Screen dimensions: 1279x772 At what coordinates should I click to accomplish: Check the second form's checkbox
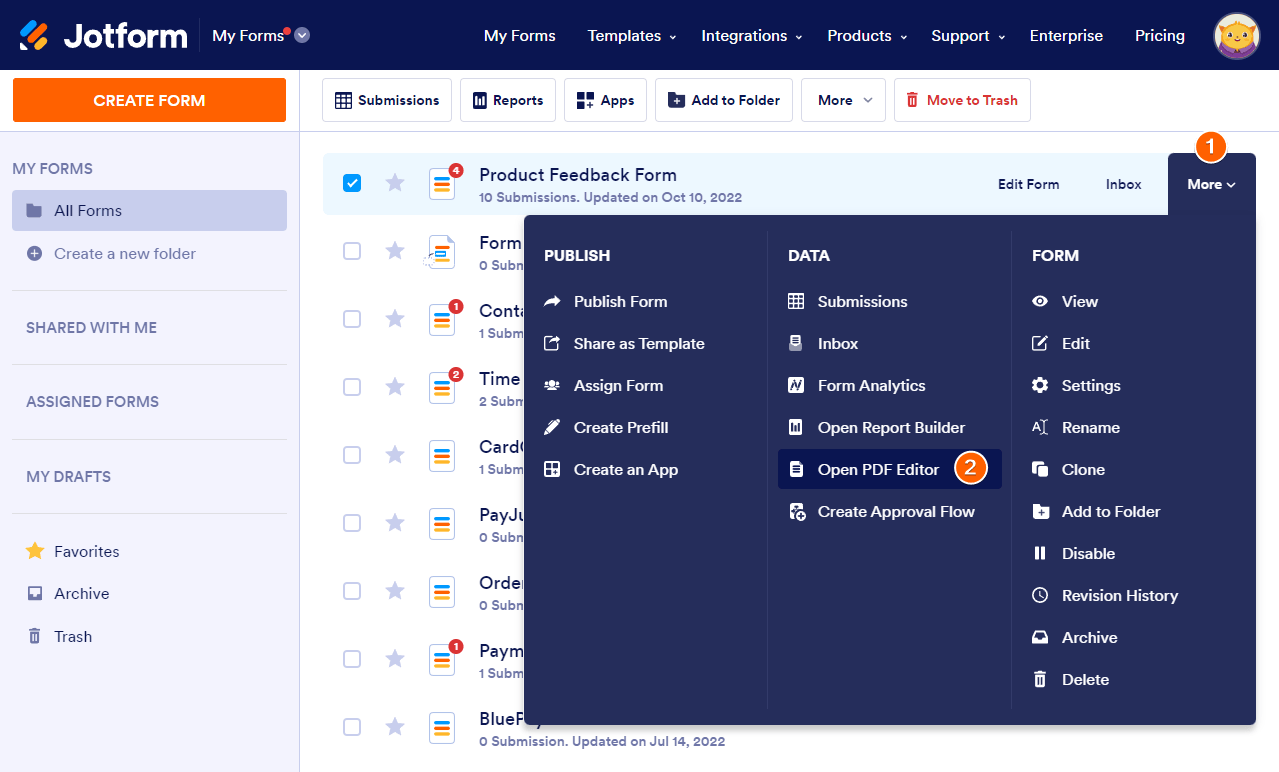352,251
